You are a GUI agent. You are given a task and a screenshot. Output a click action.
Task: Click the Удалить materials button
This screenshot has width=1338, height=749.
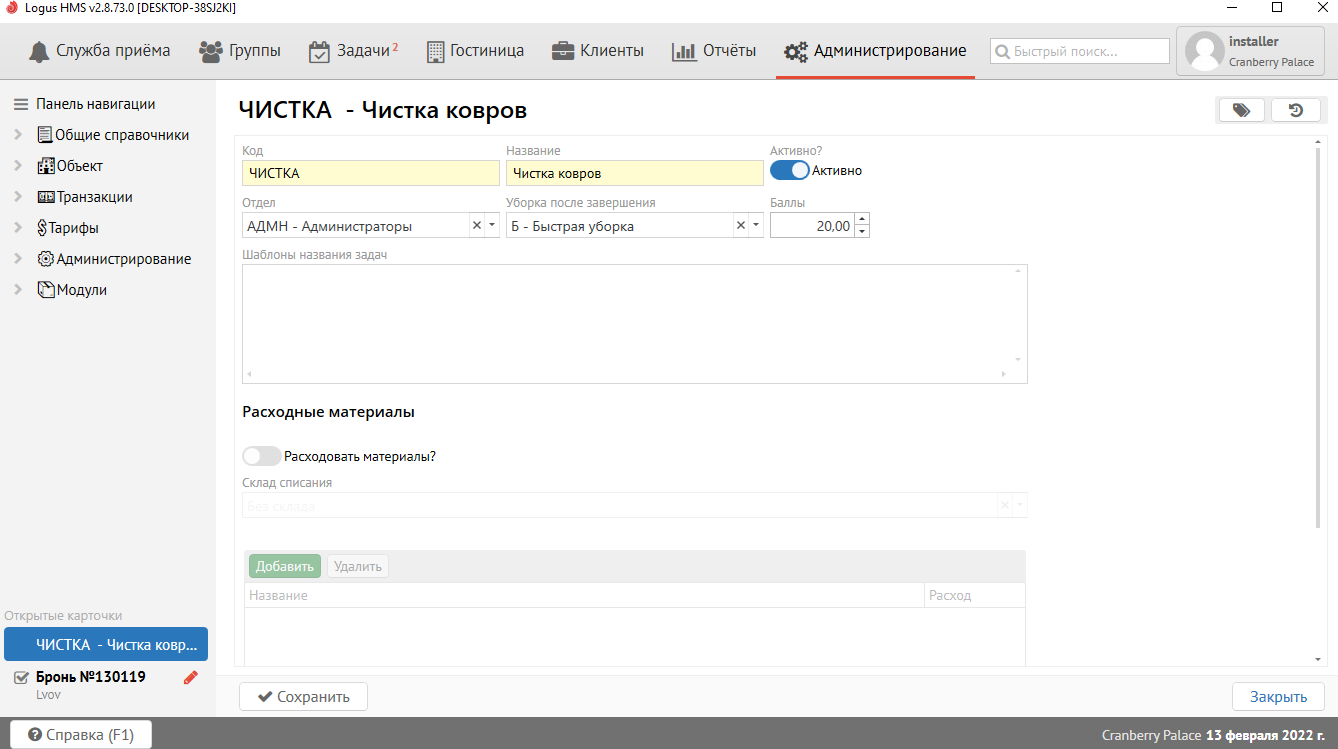point(358,567)
